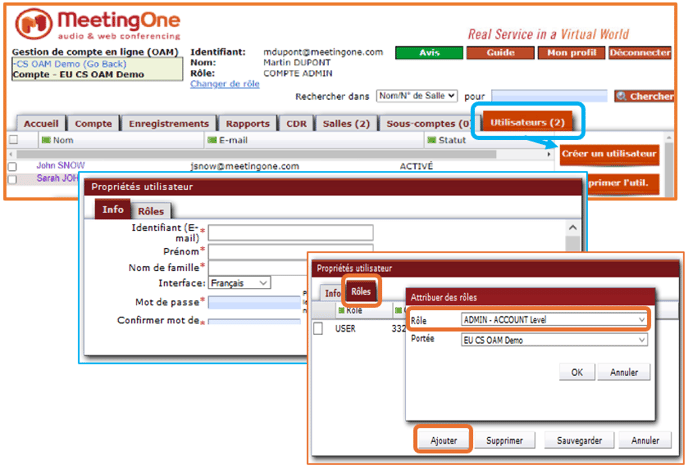Click the USER role entry text
Screen dimensions: 688x469
click(x=345, y=329)
